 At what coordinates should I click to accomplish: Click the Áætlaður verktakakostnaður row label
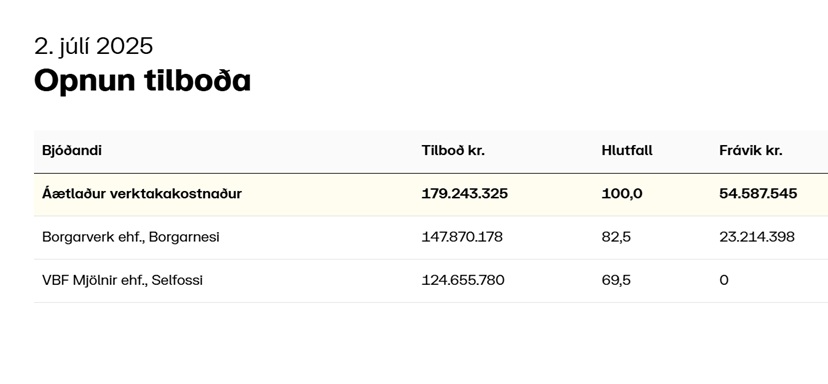click(x=142, y=194)
